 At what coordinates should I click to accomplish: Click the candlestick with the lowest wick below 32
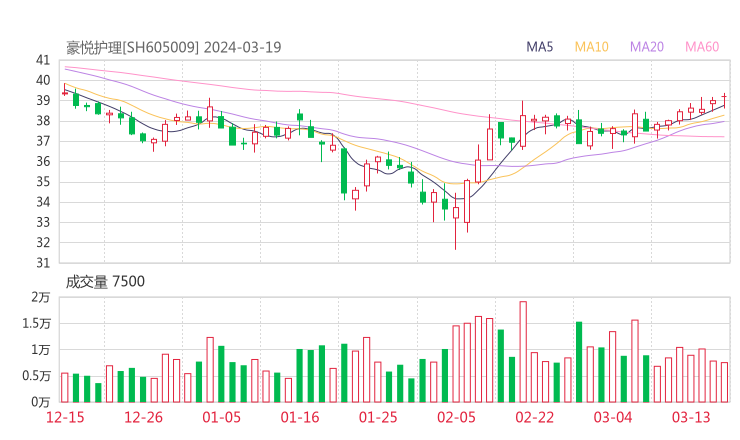(456, 221)
